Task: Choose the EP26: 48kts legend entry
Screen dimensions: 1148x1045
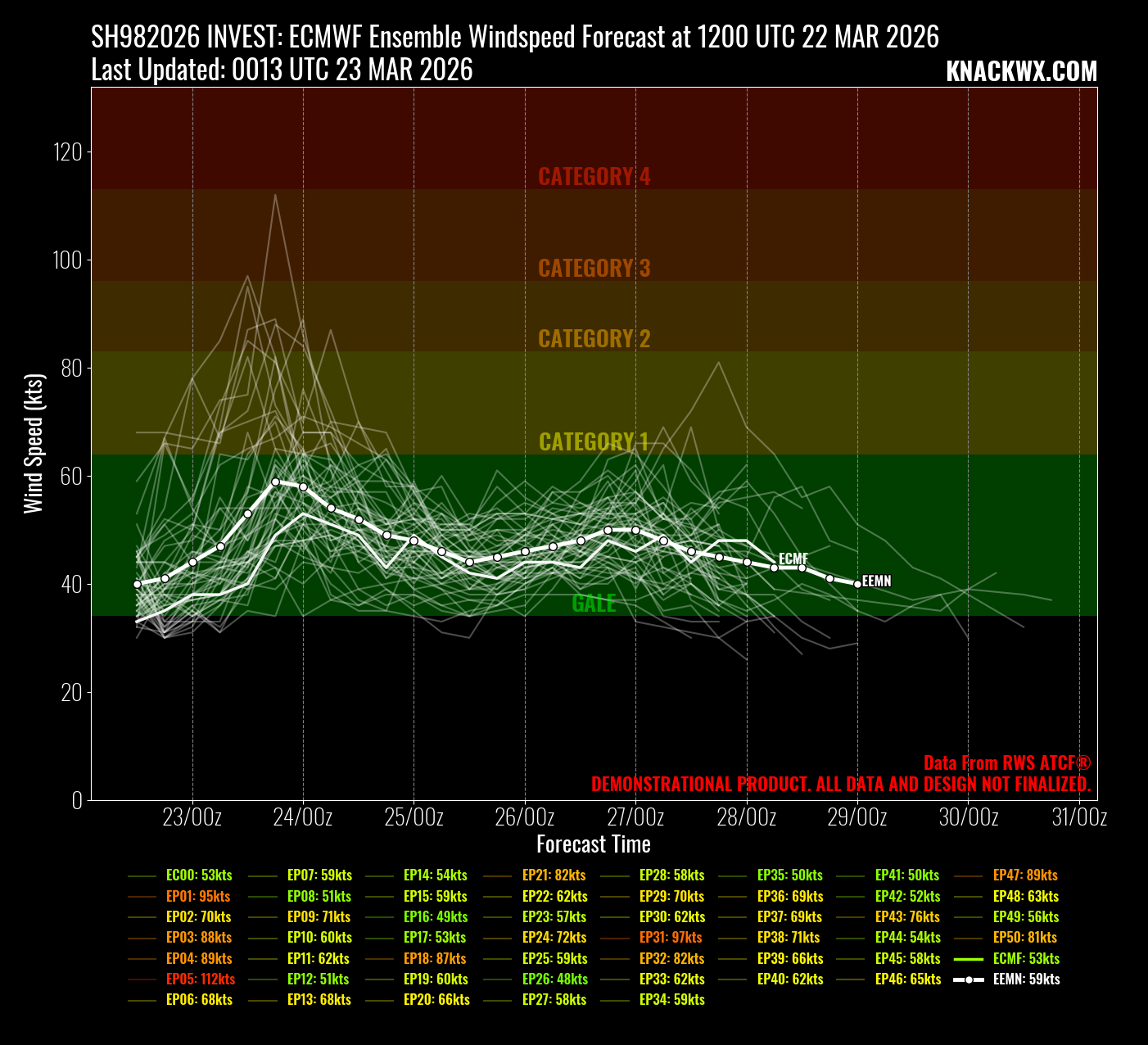Action: [554, 979]
